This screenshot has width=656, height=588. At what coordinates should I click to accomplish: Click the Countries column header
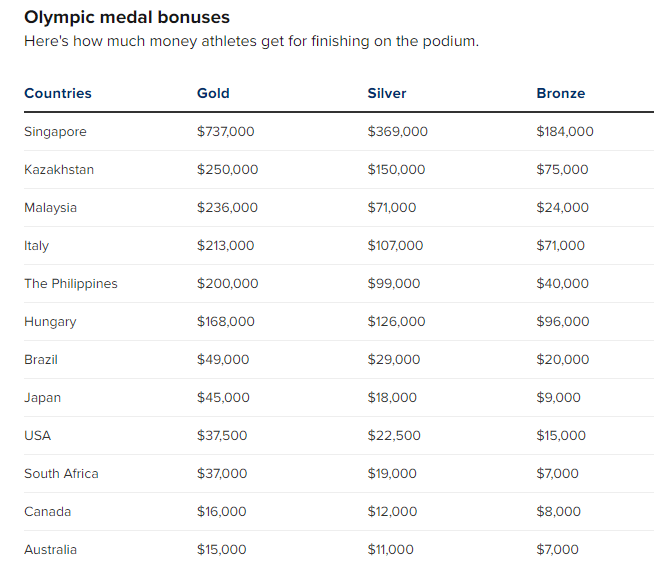[x=58, y=93]
